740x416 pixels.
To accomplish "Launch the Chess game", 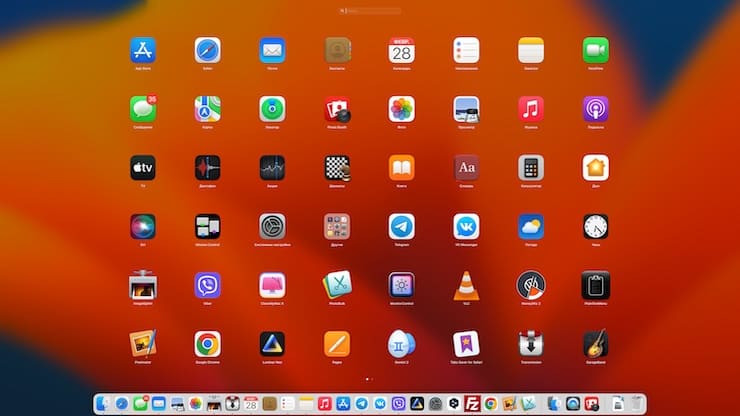I will click(x=337, y=168).
